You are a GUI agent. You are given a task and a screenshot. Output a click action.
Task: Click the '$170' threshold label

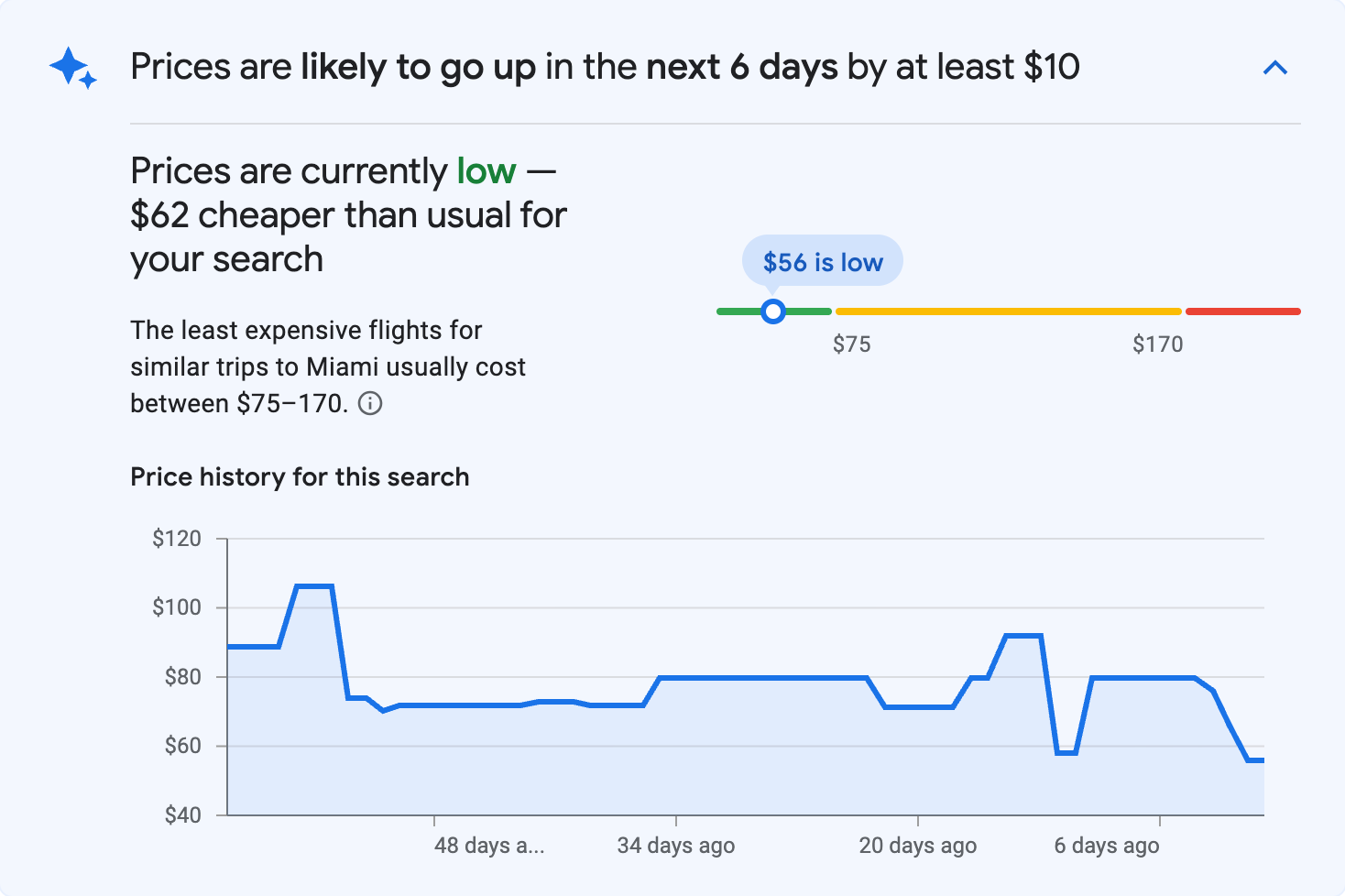(1158, 344)
